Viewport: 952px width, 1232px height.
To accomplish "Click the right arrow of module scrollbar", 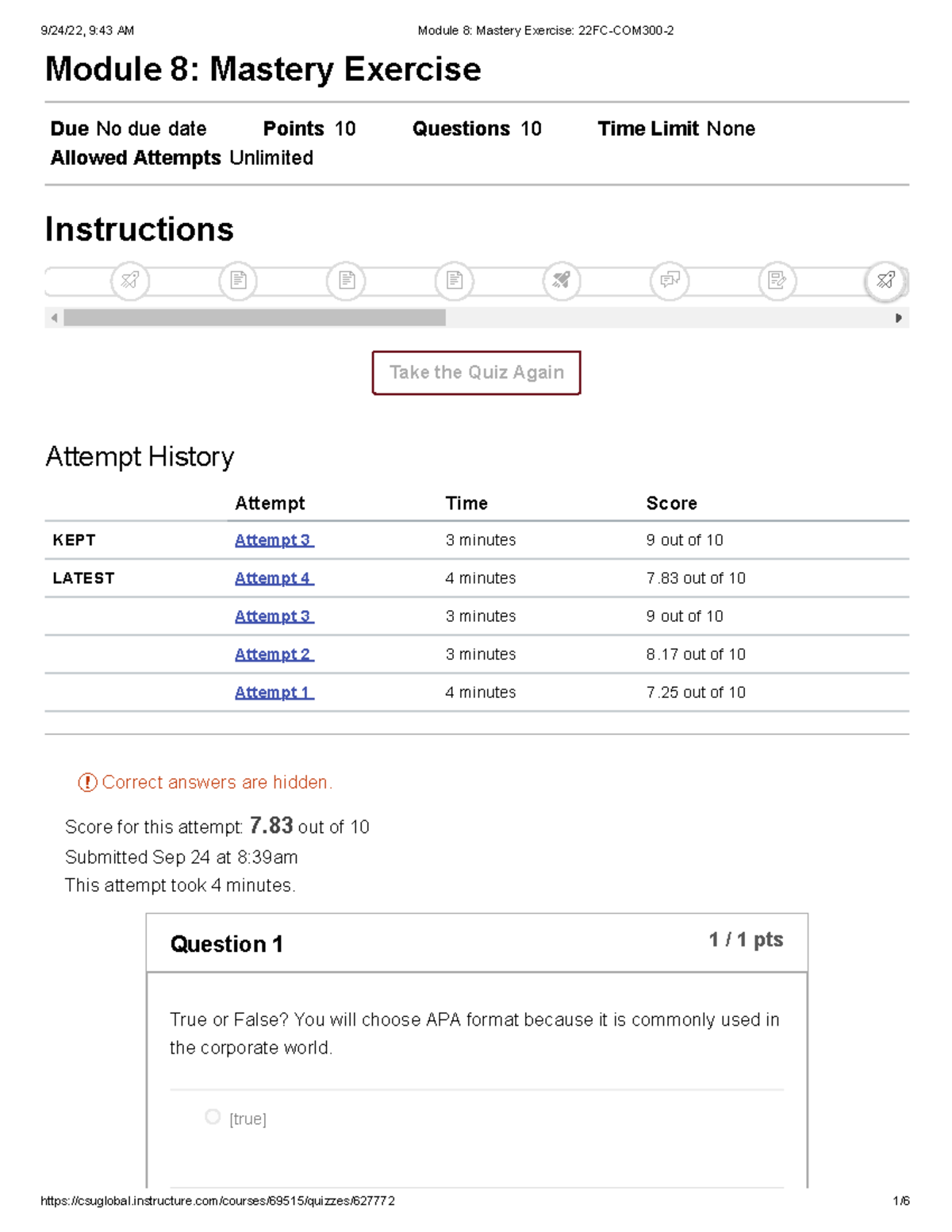I will pos(899,317).
